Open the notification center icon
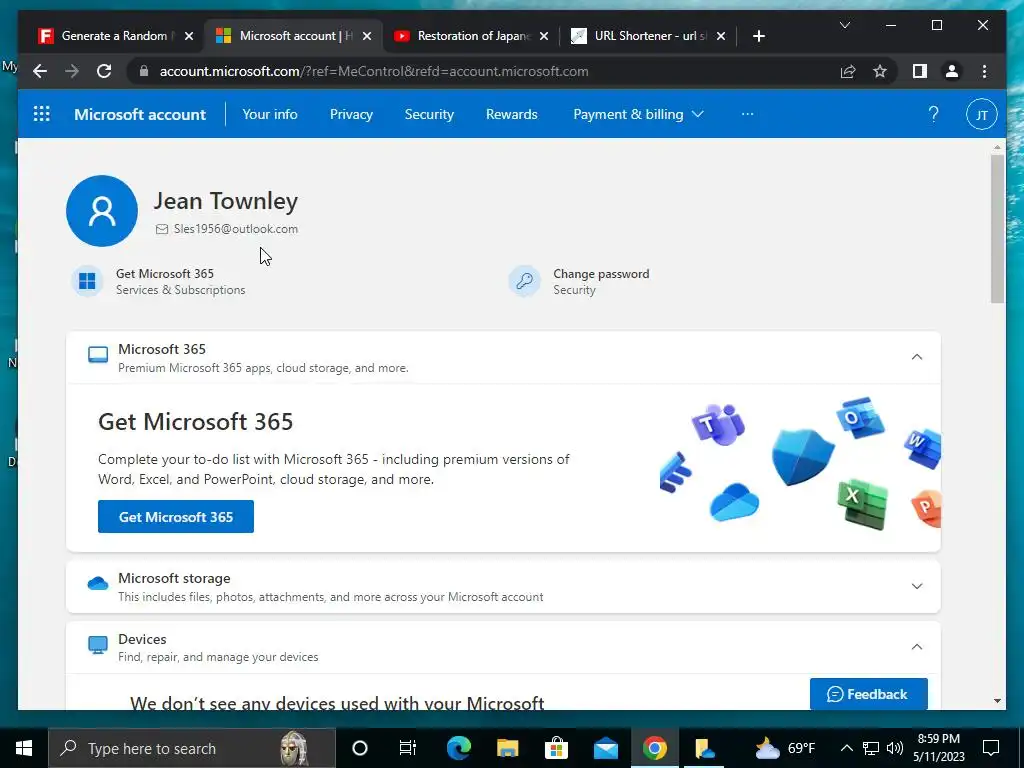Viewport: 1024px width, 768px height. point(991,748)
